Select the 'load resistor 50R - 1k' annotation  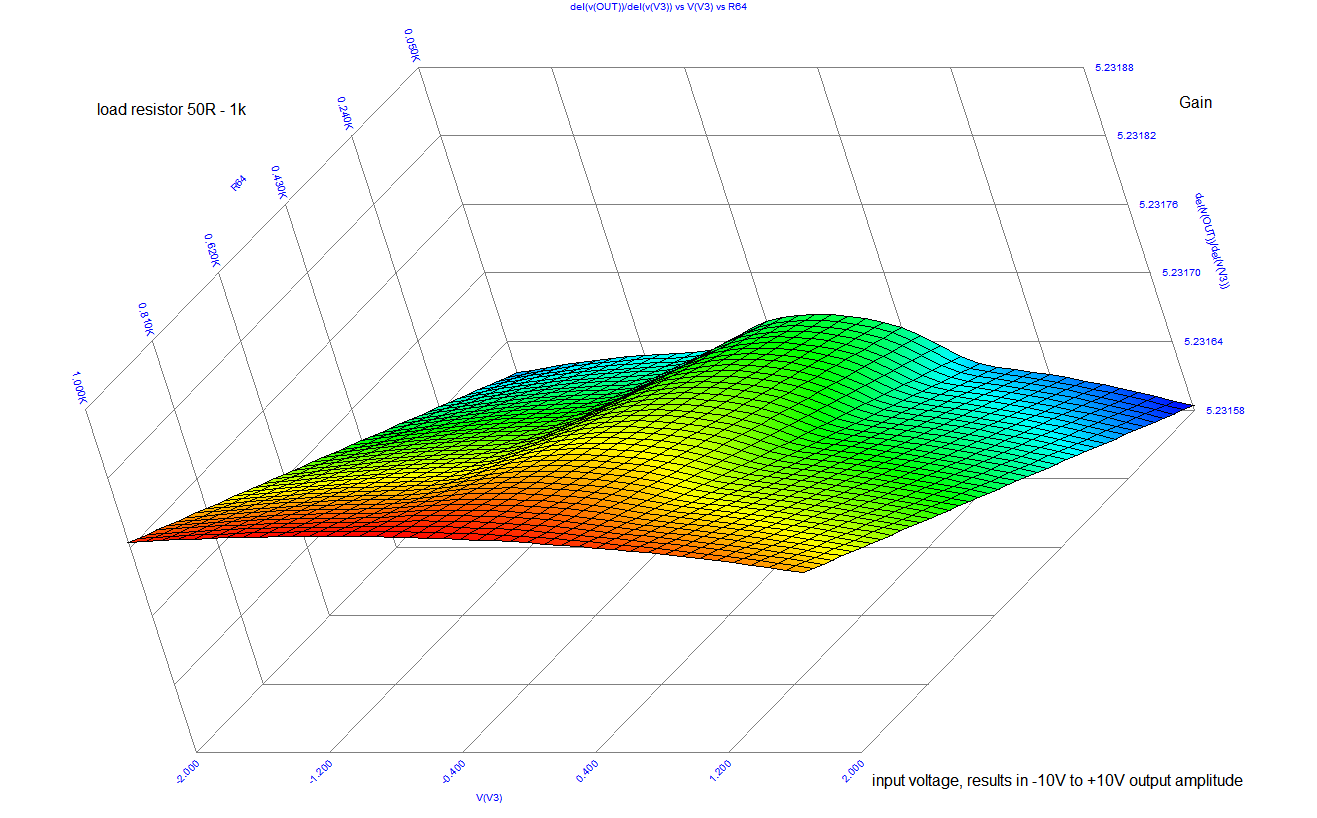click(x=171, y=110)
